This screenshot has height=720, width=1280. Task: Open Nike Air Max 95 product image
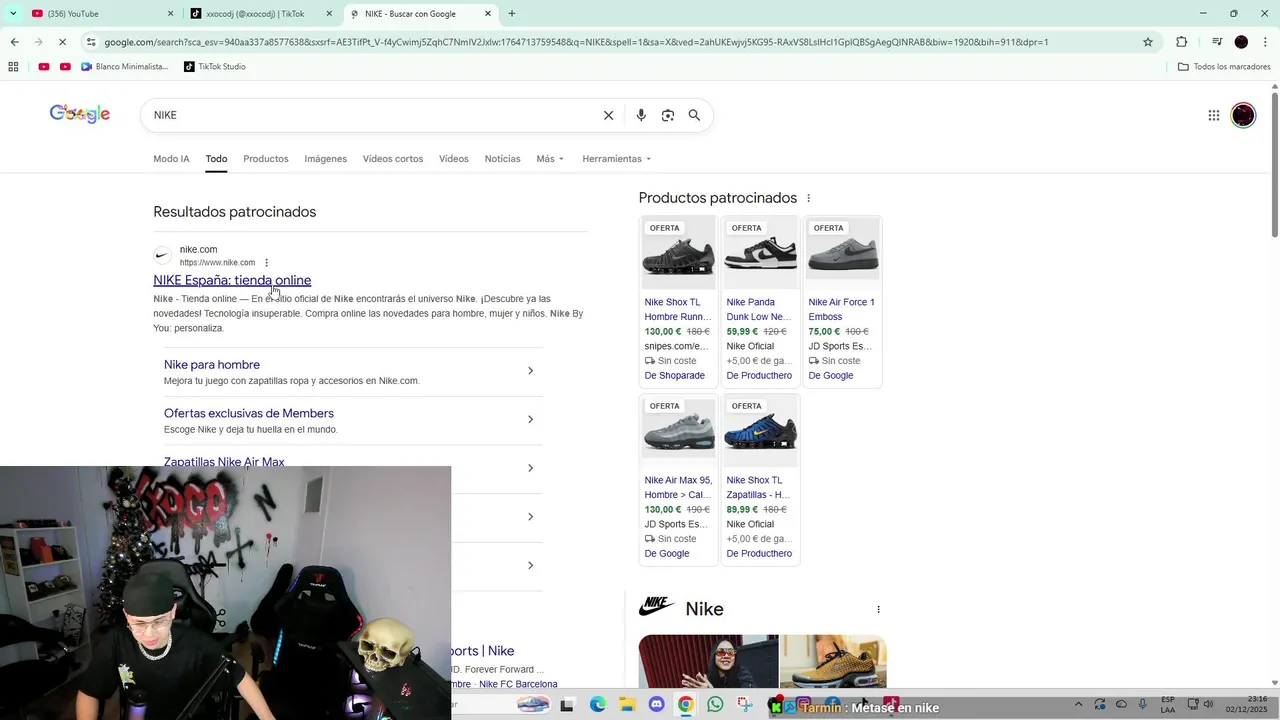click(678, 432)
